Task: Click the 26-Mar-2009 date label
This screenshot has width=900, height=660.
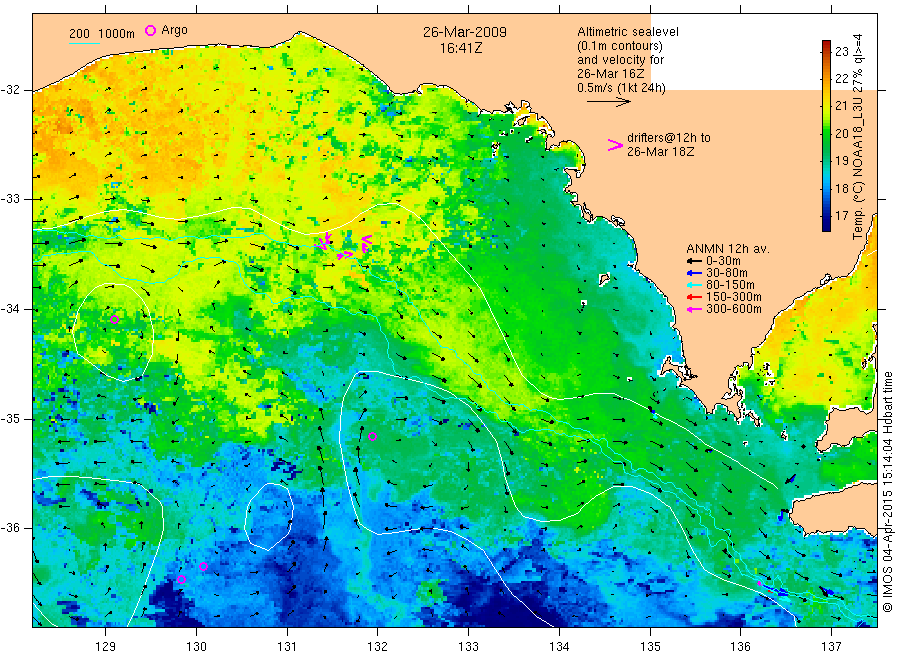Action: pos(465,32)
